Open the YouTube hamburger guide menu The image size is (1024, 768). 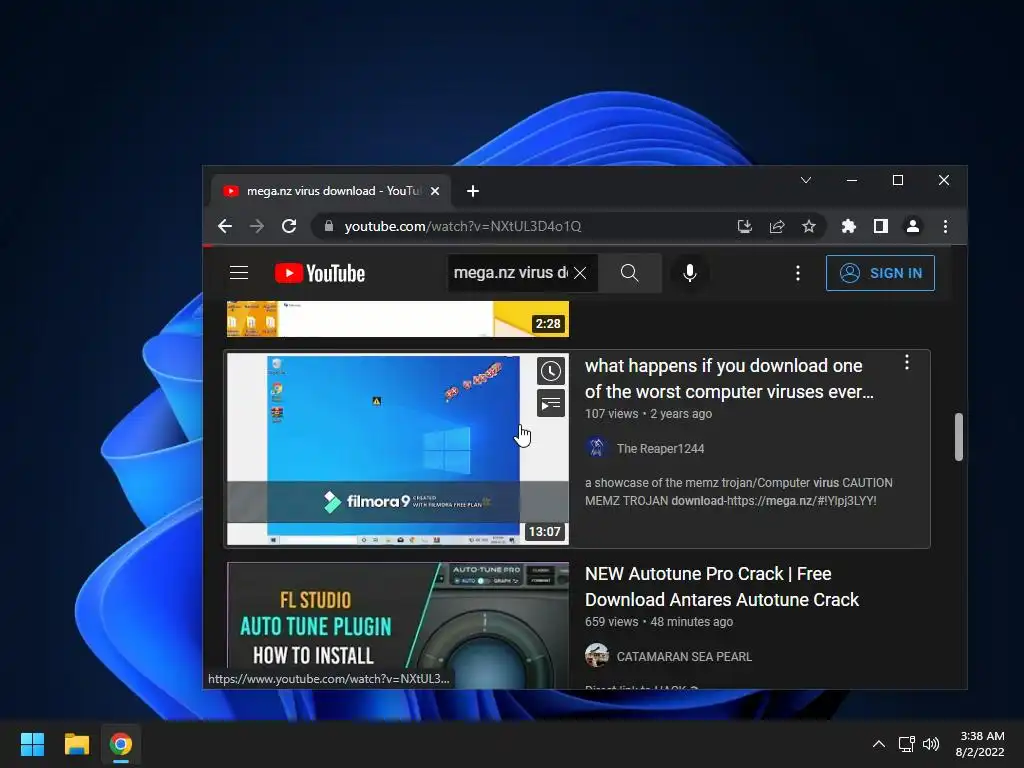point(239,272)
